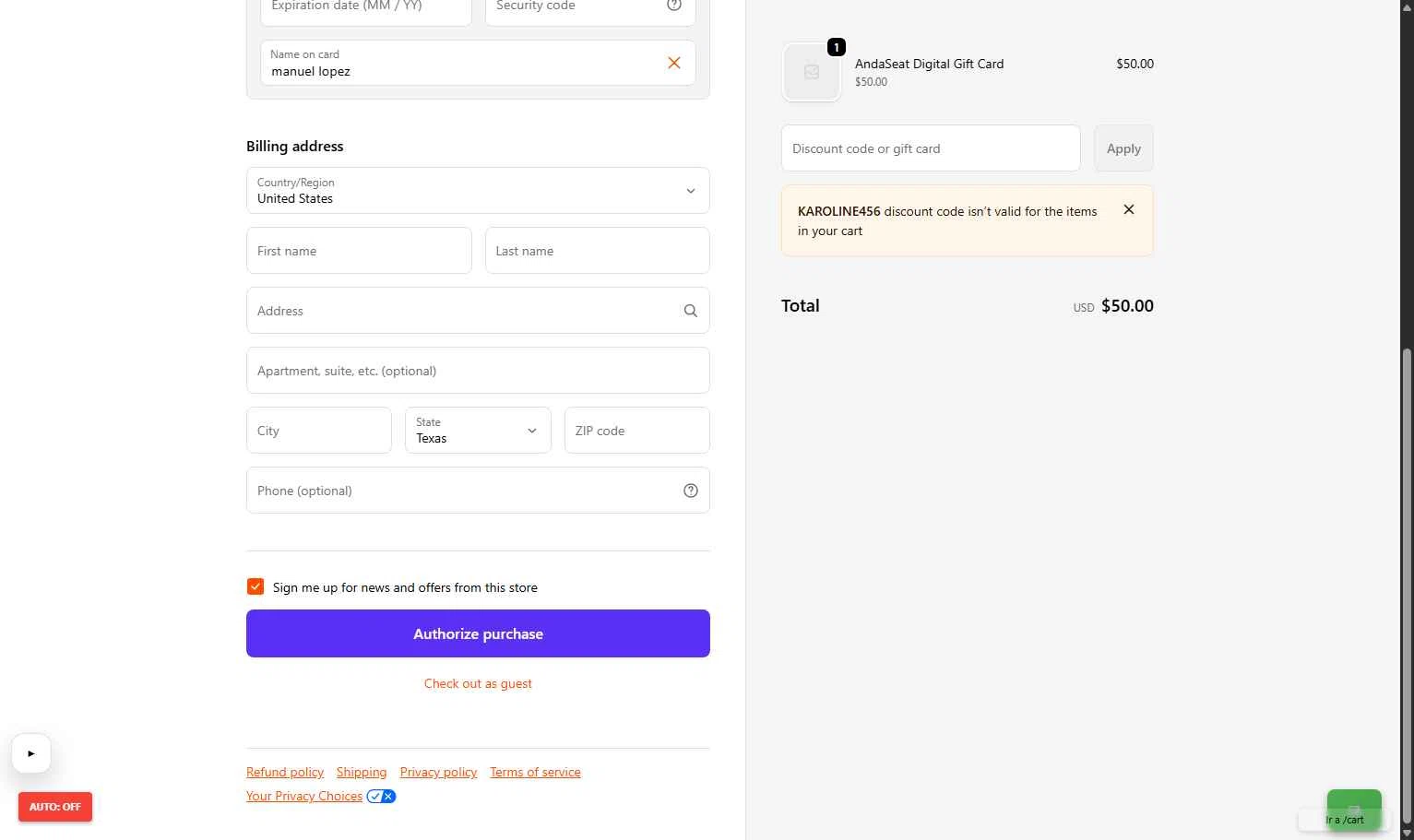This screenshot has height=840, width=1414.
Task: Click the Security code help icon
Action: click(x=674, y=6)
